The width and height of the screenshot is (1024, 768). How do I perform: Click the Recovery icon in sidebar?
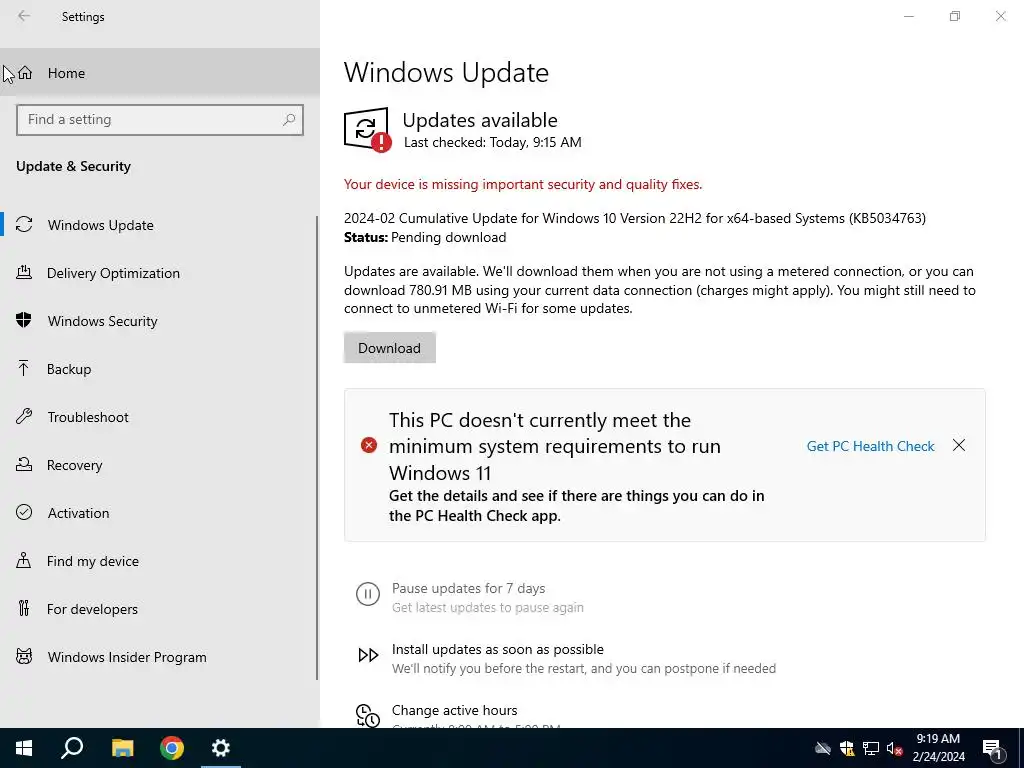(24, 464)
